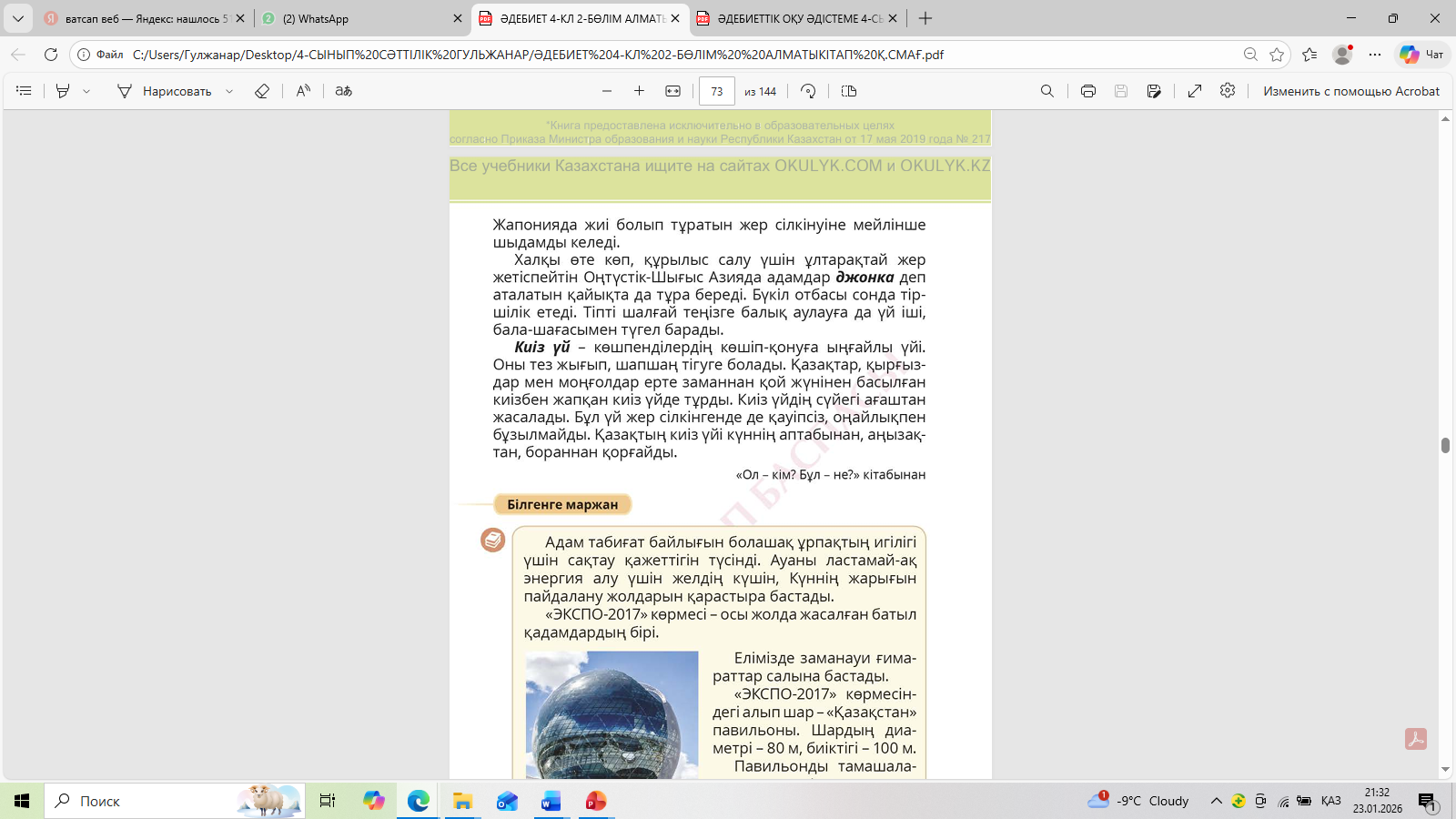
Task: Reload the current page
Action: (51, 55)
